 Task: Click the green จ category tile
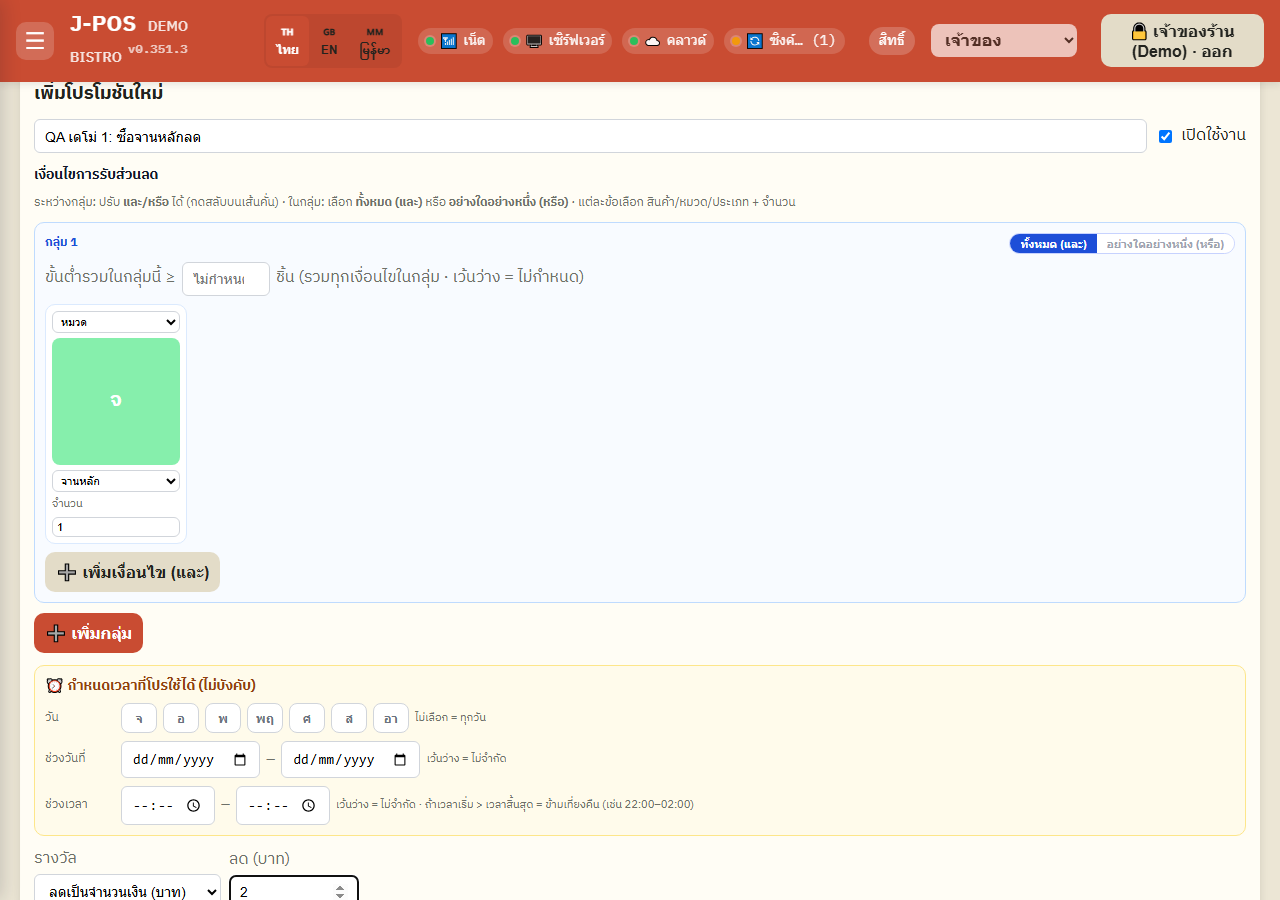point(116,401)
